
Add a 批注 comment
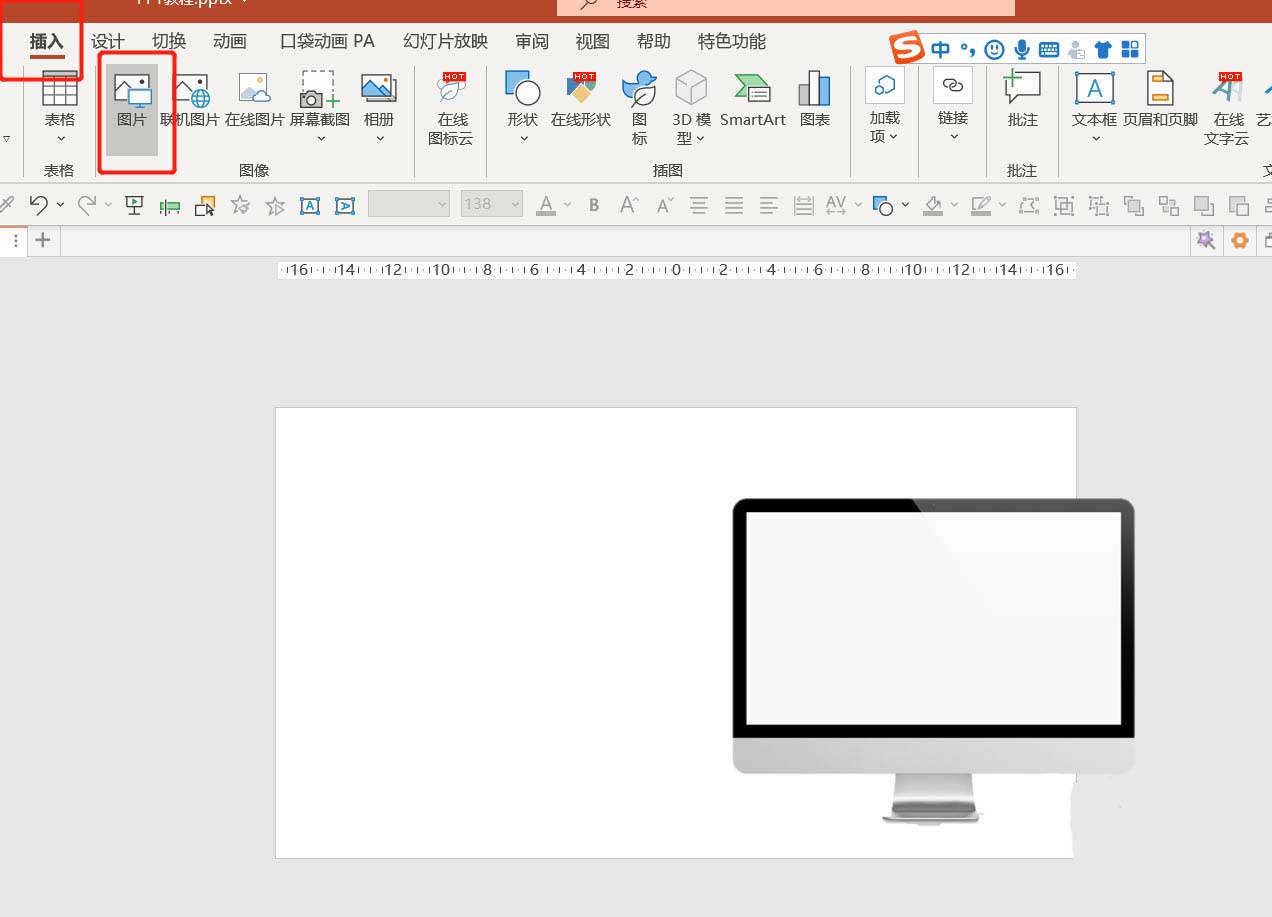click(x=1022, y=101)
